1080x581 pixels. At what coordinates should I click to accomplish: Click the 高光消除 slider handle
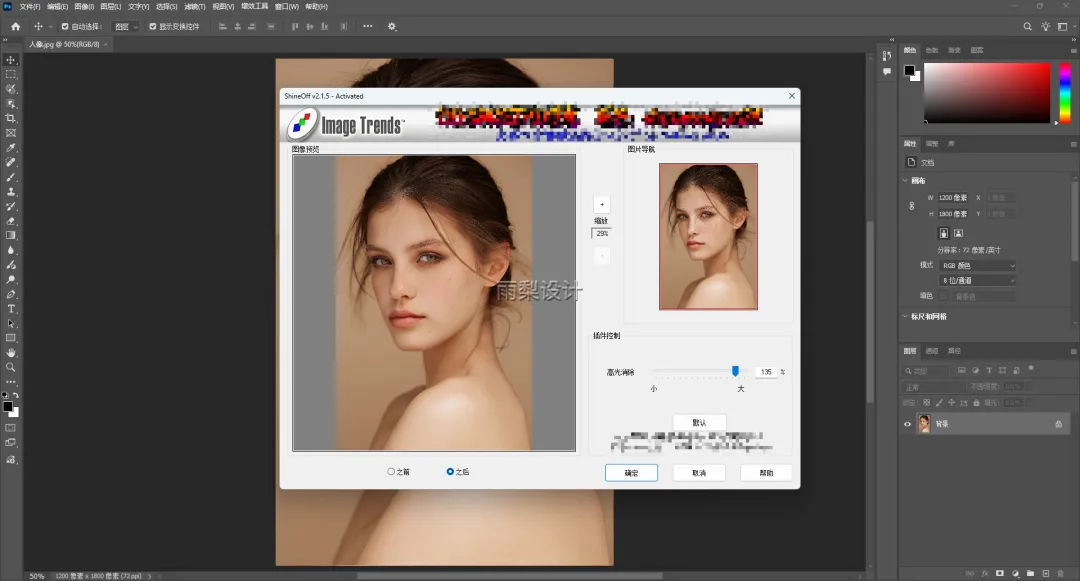735,371
